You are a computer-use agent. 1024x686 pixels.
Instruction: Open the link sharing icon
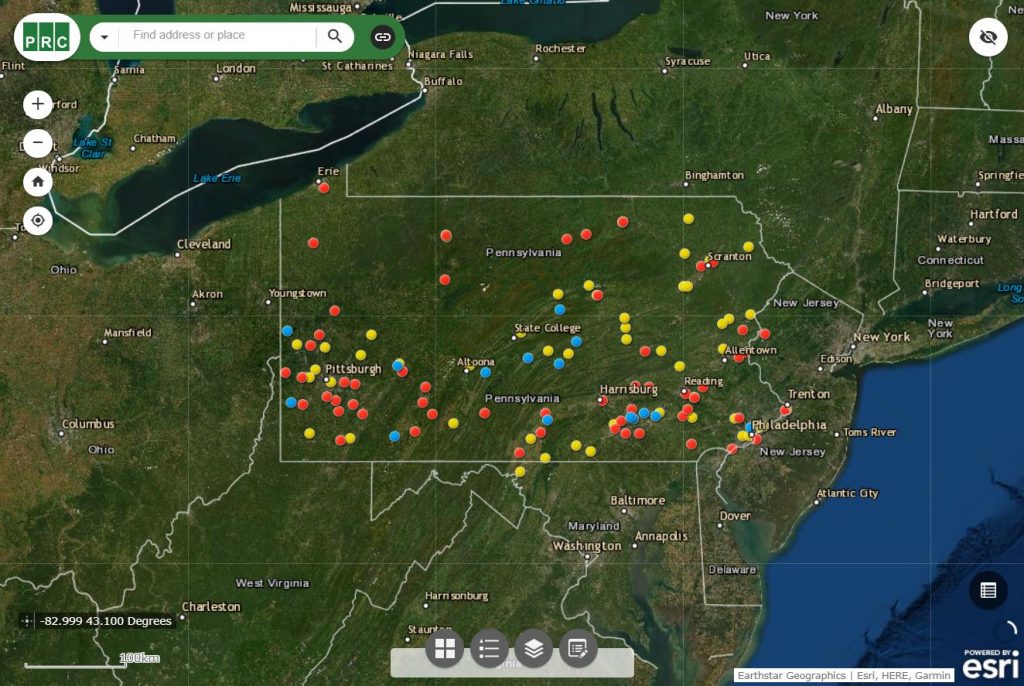point(383,37)
